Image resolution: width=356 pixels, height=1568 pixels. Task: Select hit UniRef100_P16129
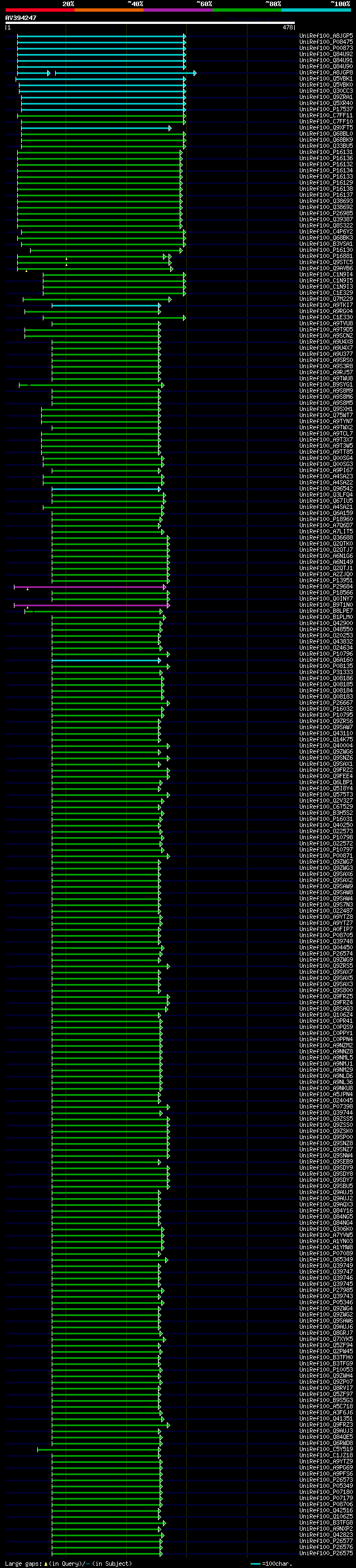326,182
